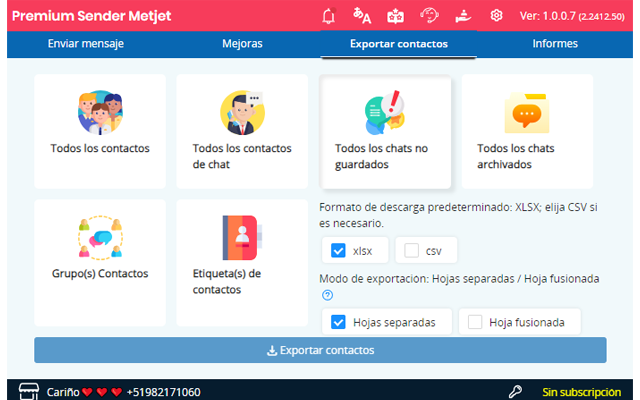This screenshot has height=400, width=640.
Task: Click the blue Exportar contactos button
Action: pos(320,350)
